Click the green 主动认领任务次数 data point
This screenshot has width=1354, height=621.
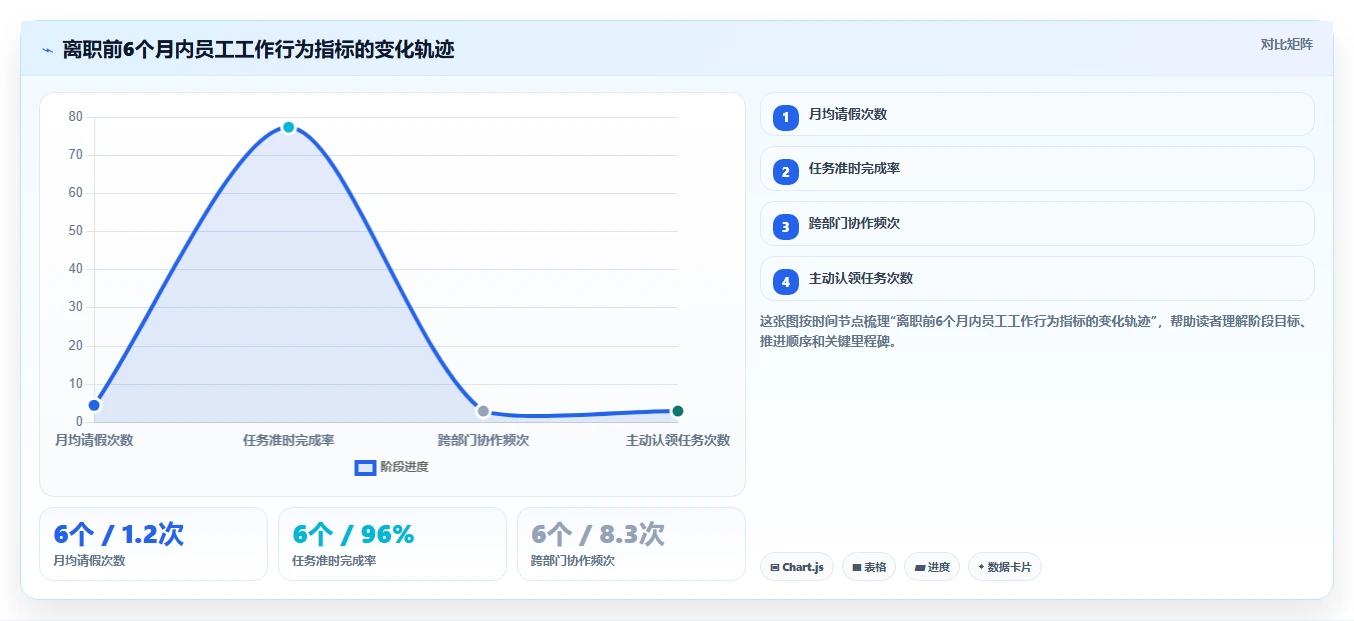tap(678, 411)
